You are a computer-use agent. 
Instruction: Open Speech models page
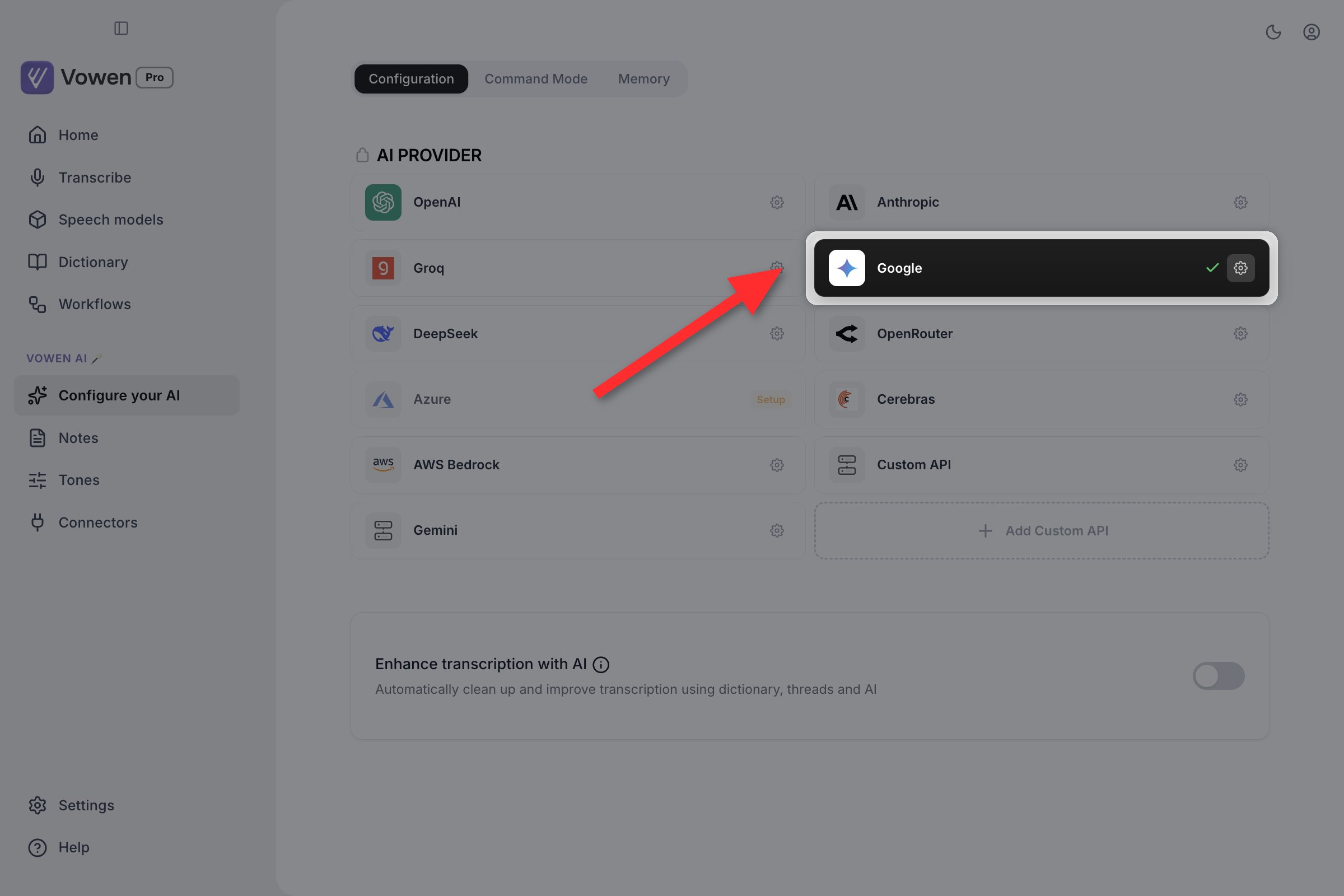(x=127, y=220)
